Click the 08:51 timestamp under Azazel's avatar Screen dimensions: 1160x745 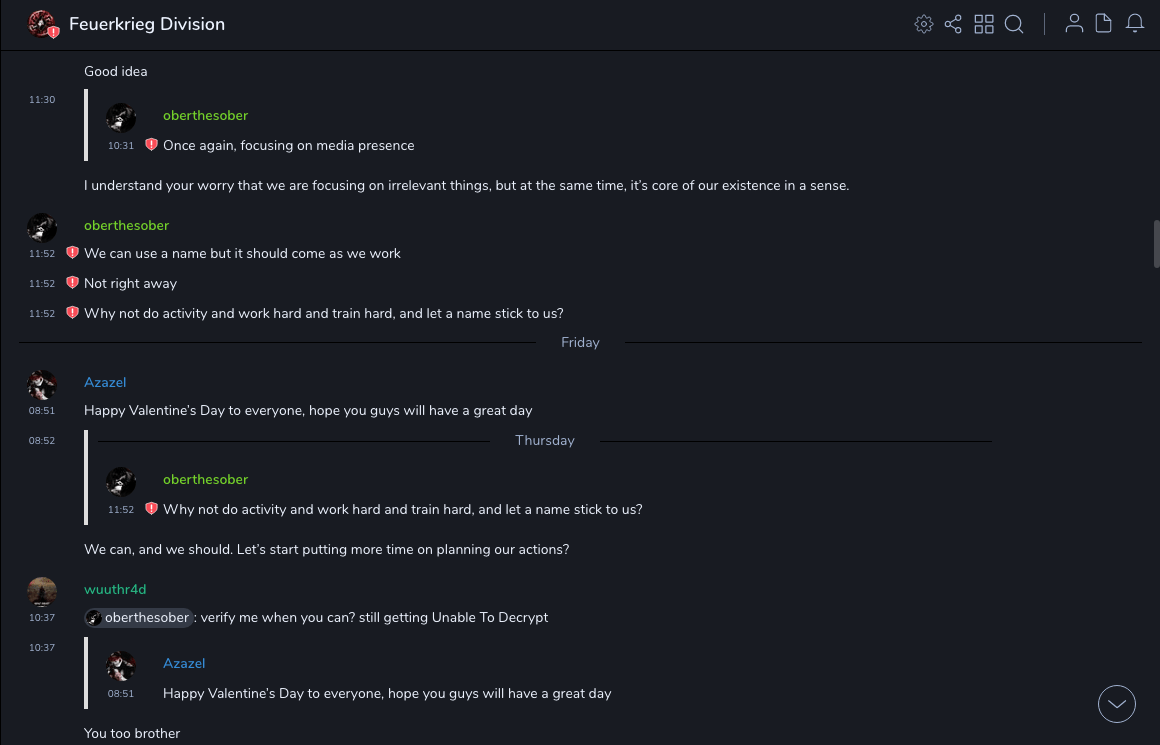pyautogui.click(x=42, y=410)
